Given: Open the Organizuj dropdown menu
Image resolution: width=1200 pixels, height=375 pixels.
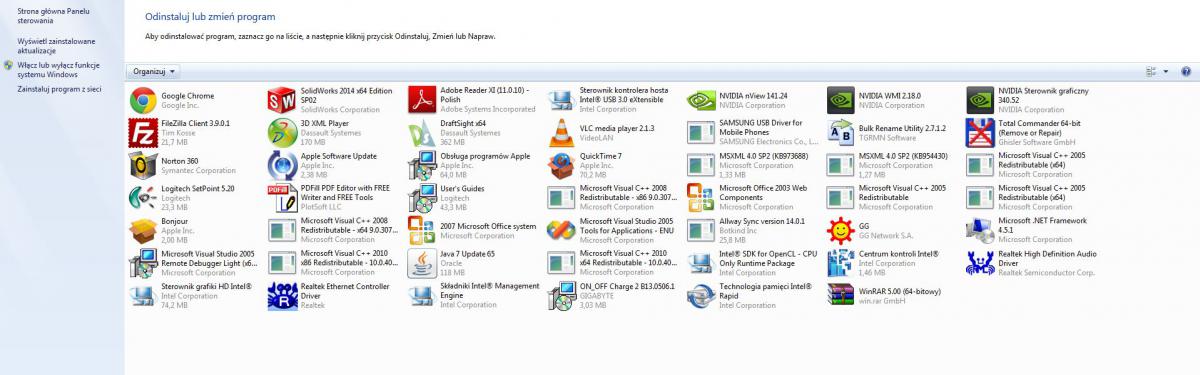Looking at the screenshot, I should click(x=154, y=71).
